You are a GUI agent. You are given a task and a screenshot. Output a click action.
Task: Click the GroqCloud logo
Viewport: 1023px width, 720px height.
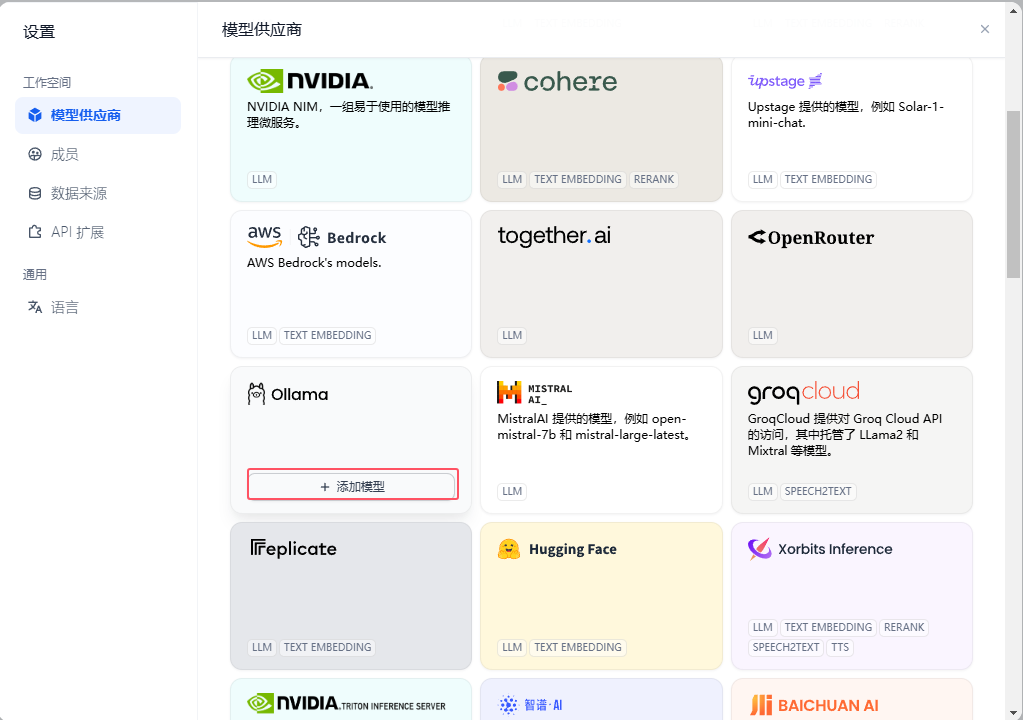(803, 391)
